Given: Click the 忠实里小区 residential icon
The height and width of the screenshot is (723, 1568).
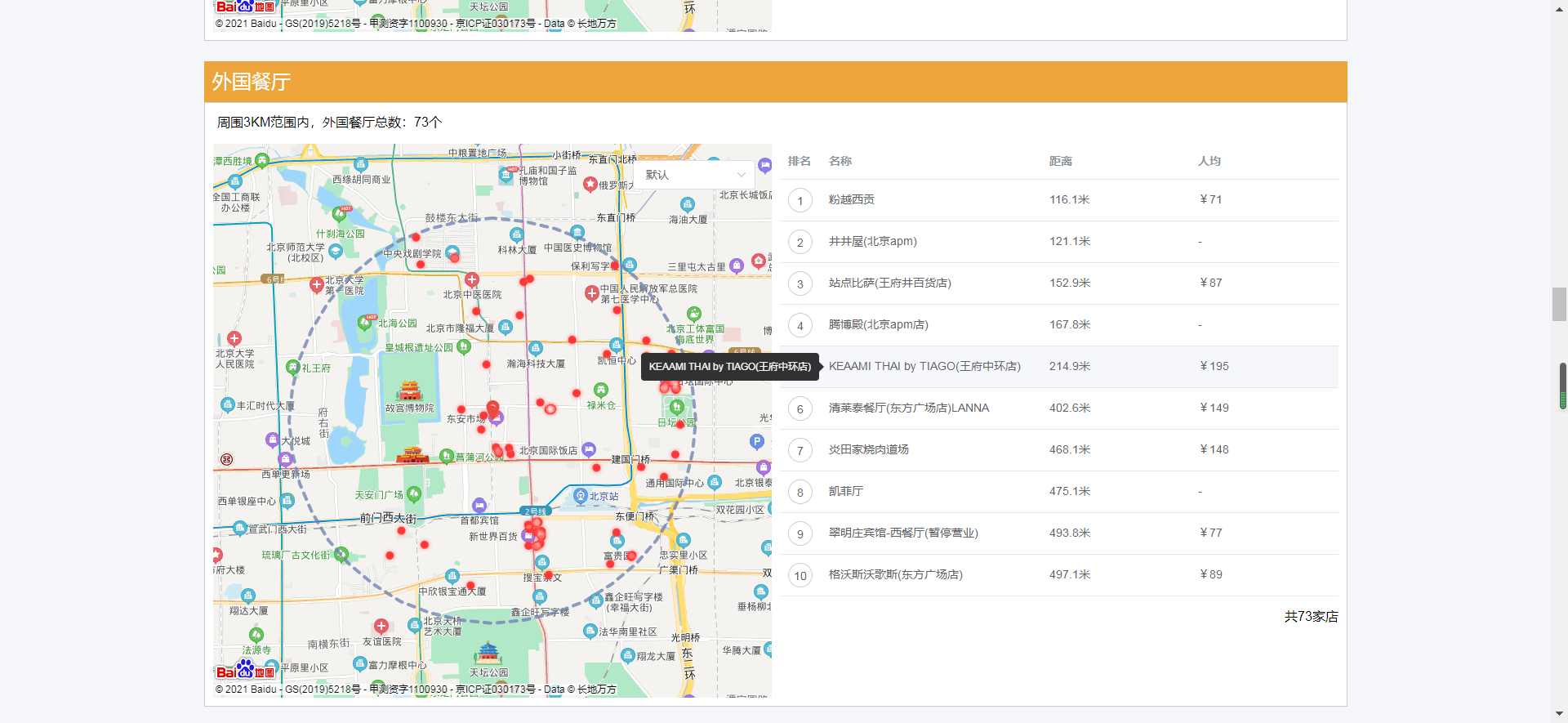Looking at the screenshot, I should [684, 540].
